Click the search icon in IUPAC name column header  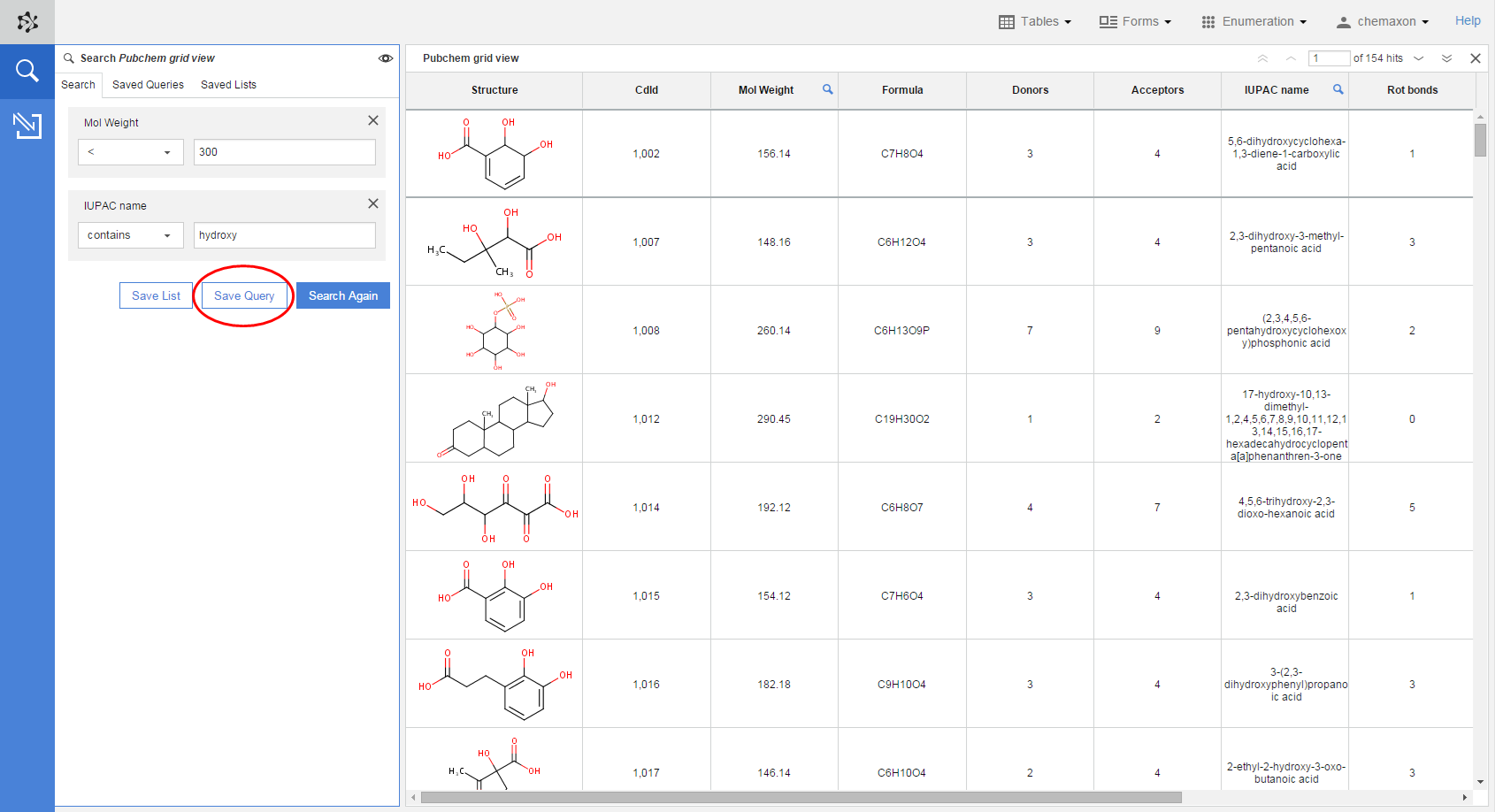(x=1338, y=89)
